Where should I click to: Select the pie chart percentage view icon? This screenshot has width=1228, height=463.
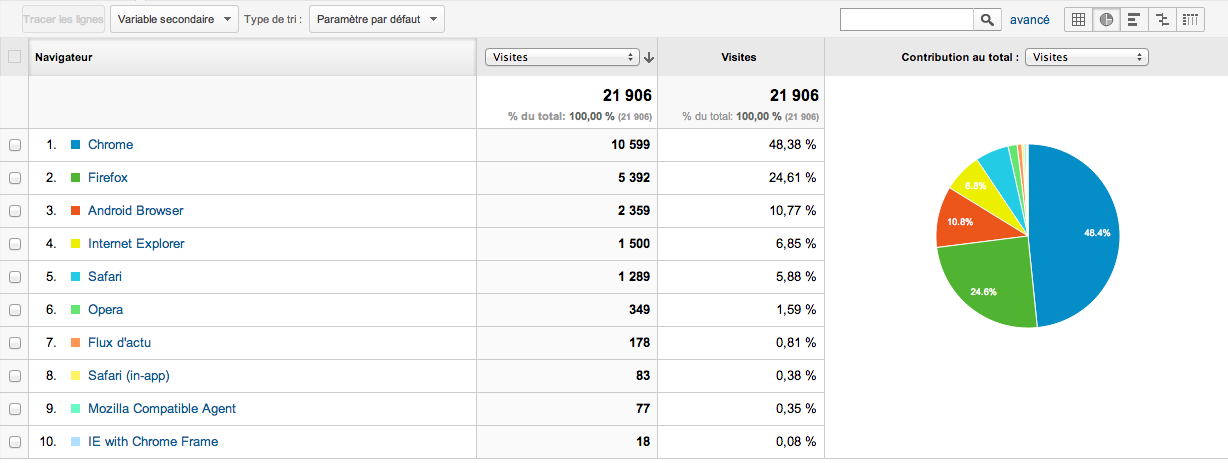[1106, 19]
